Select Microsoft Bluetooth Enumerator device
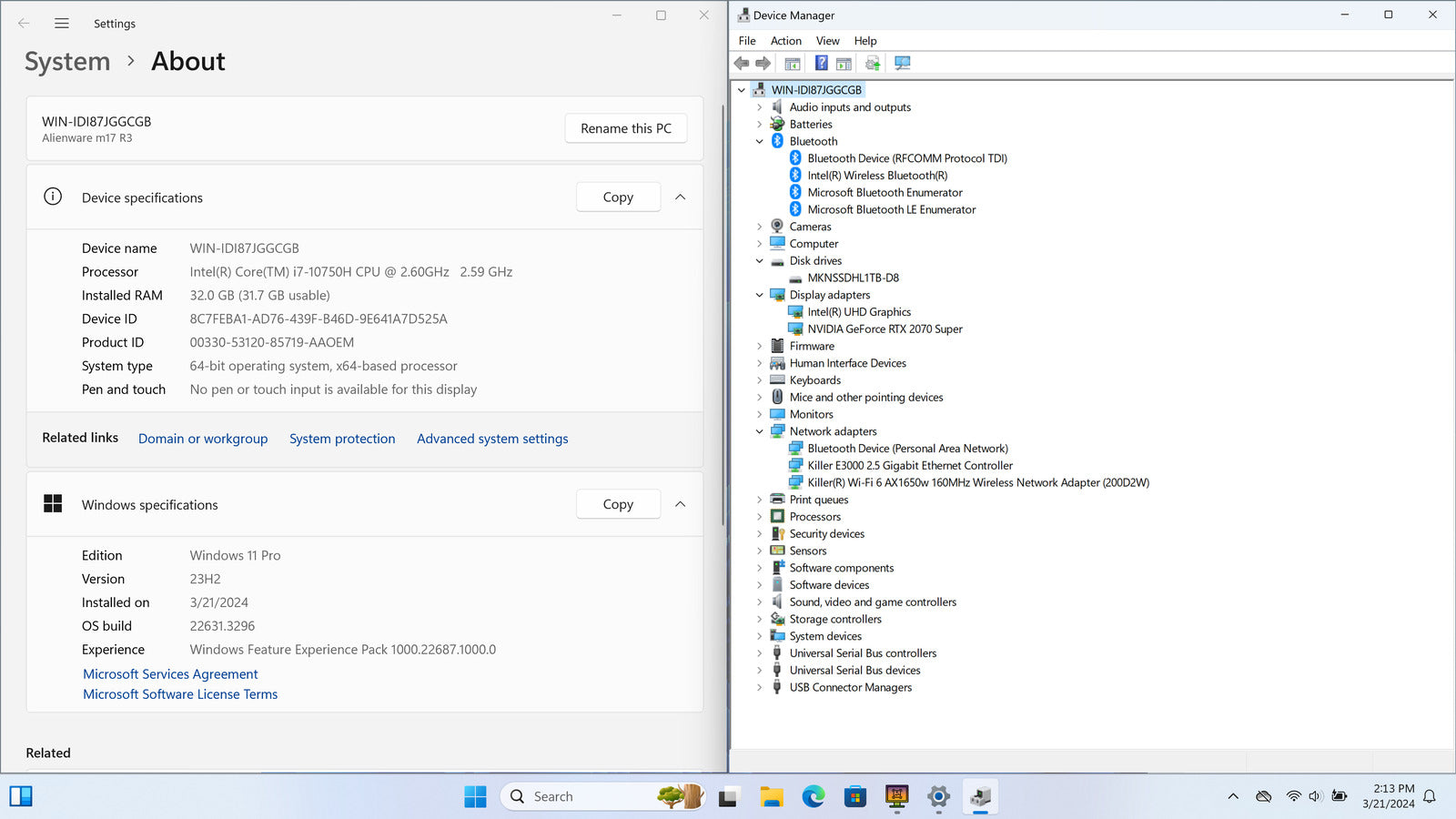Viewport: 1456px width, 819px height. click(x=885, y=192)
